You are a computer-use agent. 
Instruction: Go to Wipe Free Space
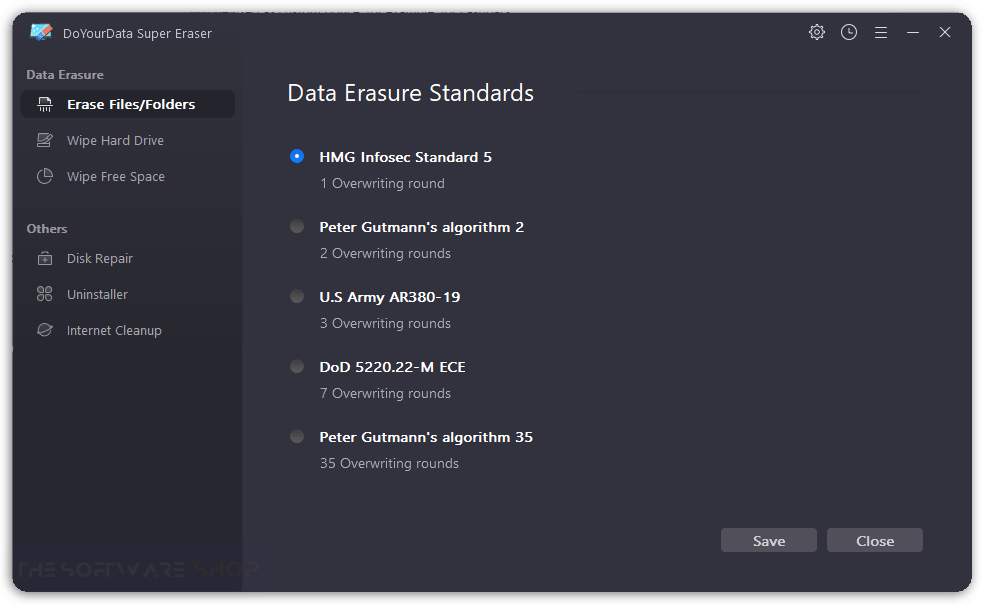128,176
